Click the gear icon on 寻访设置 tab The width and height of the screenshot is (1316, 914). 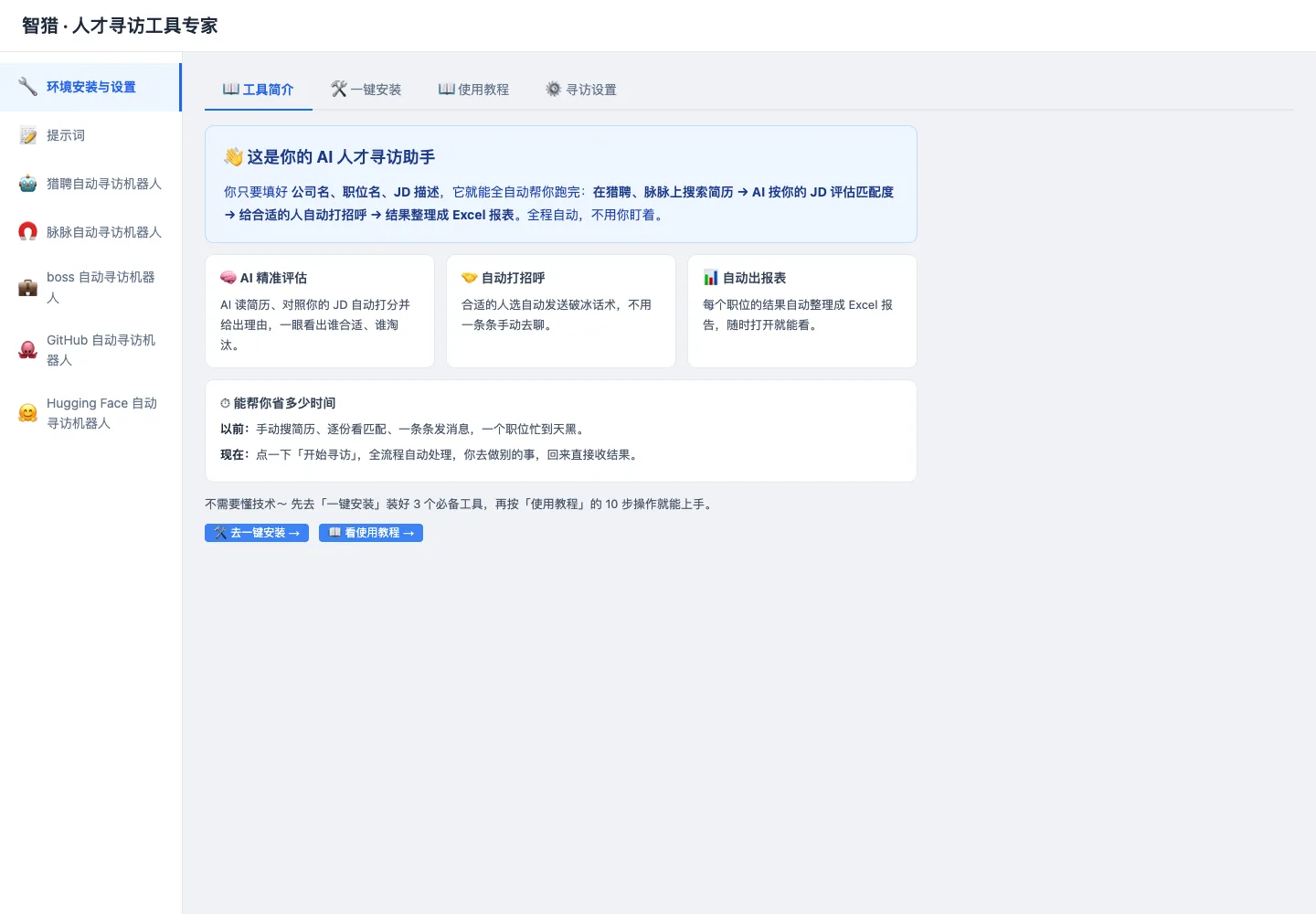point(554,90)
